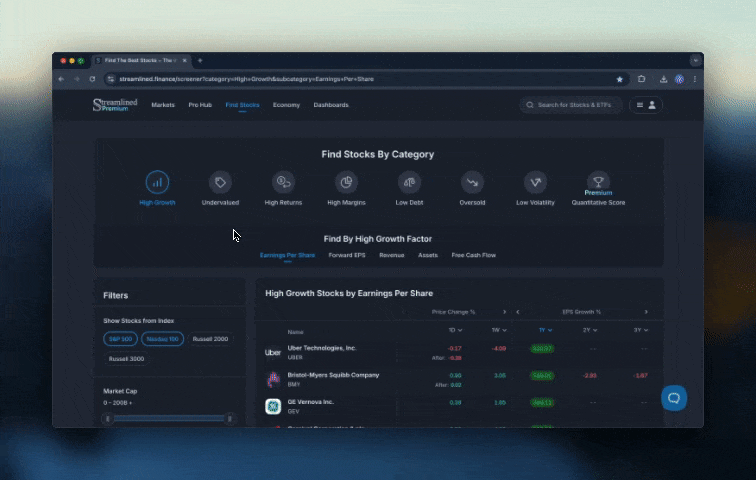Image resolution: width=756 pixels, height=480 pixels.
Task: Click the GE Vernova logo
Action: pos(273,406)
